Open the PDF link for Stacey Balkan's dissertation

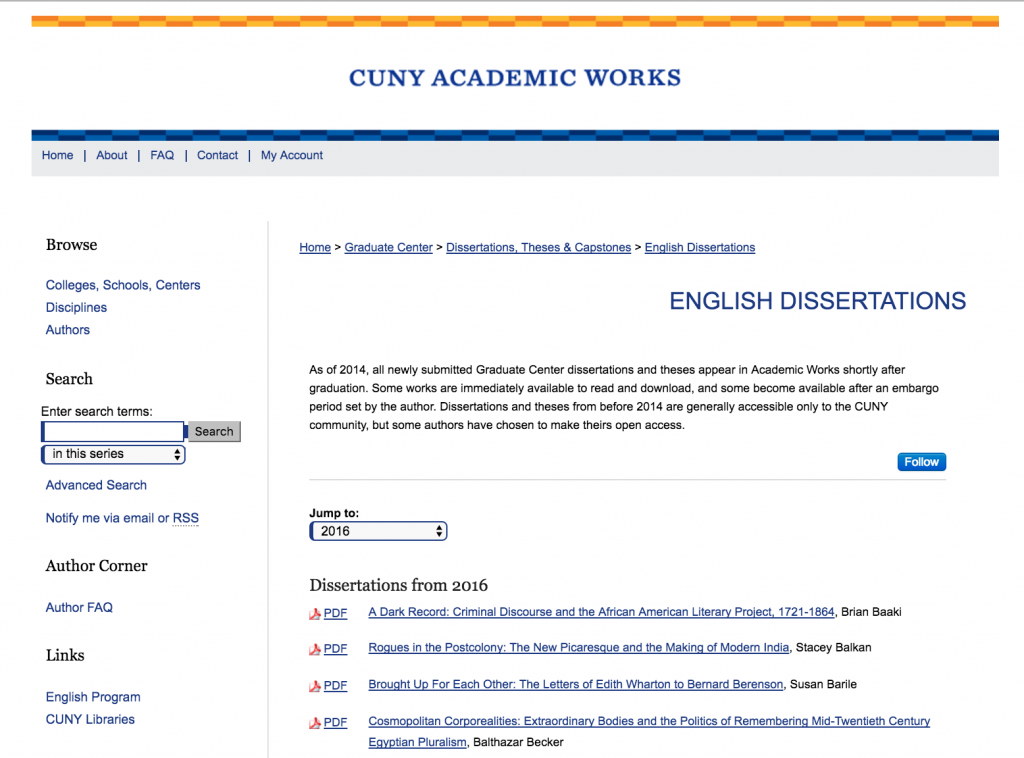335,648
